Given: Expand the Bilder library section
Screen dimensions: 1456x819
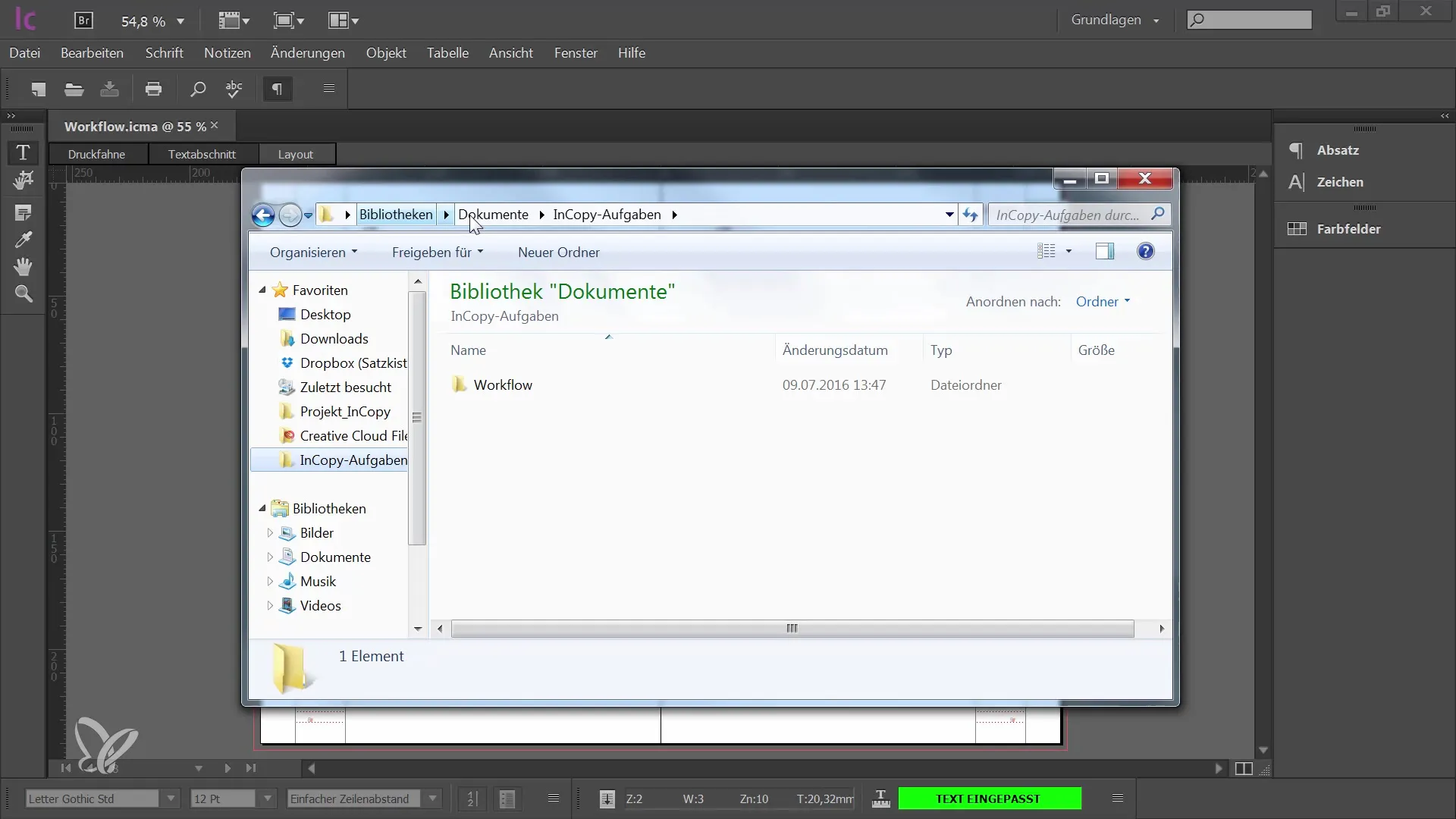Looking at the screenshot, I should pos(269,532).
